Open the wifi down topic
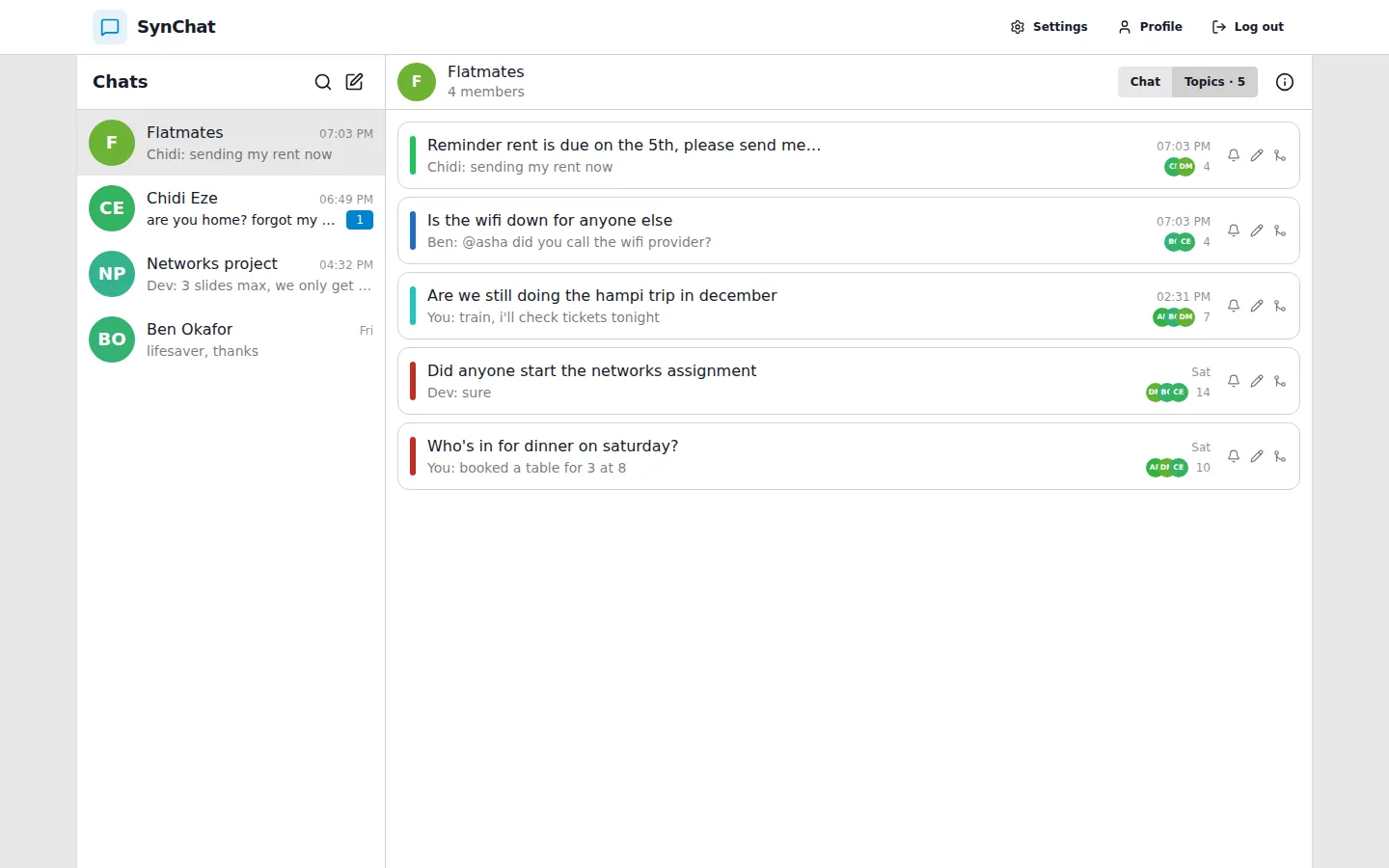This screenshot has height=868, width=1389. [849, 231]
